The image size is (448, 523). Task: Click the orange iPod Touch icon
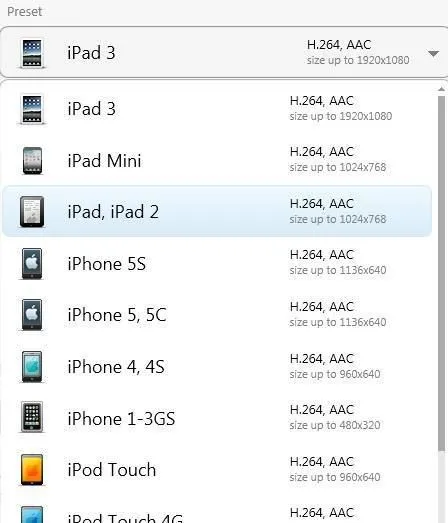pyautogui.click(x=32, y=470)
